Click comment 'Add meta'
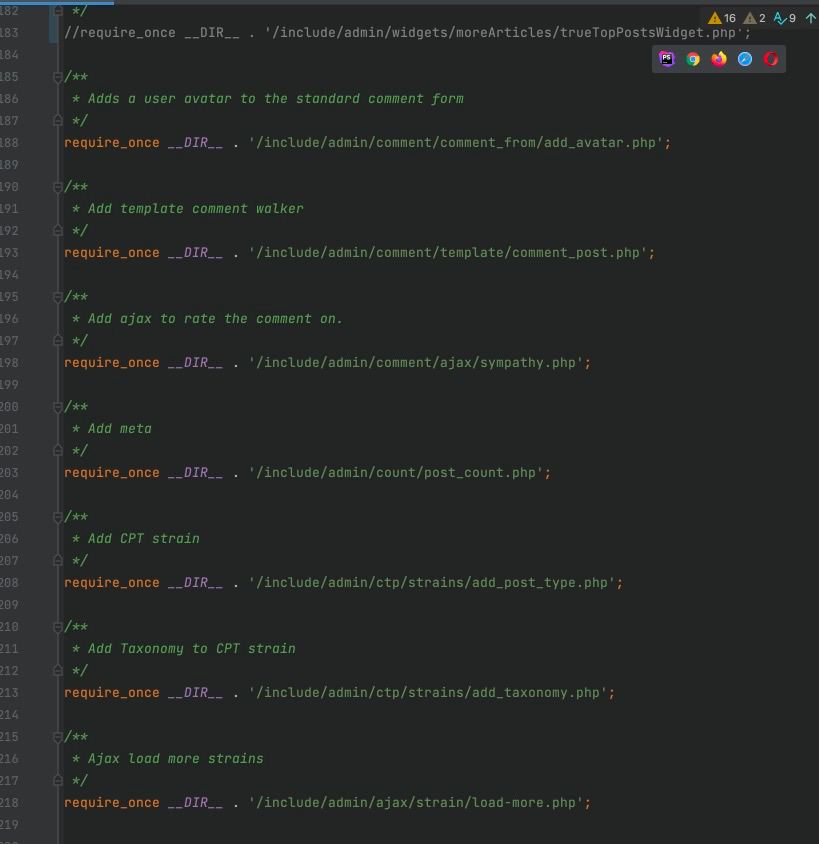The image size is (819, 844). pyautogui.click(x=119, y=429)
